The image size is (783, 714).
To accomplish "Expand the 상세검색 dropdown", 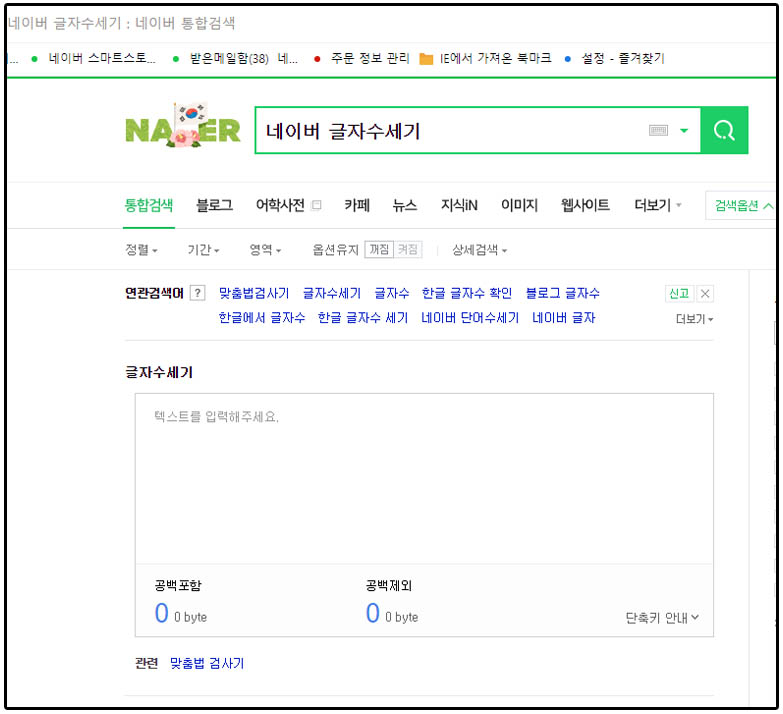I will pyautogui.click(x=479, y=250).
